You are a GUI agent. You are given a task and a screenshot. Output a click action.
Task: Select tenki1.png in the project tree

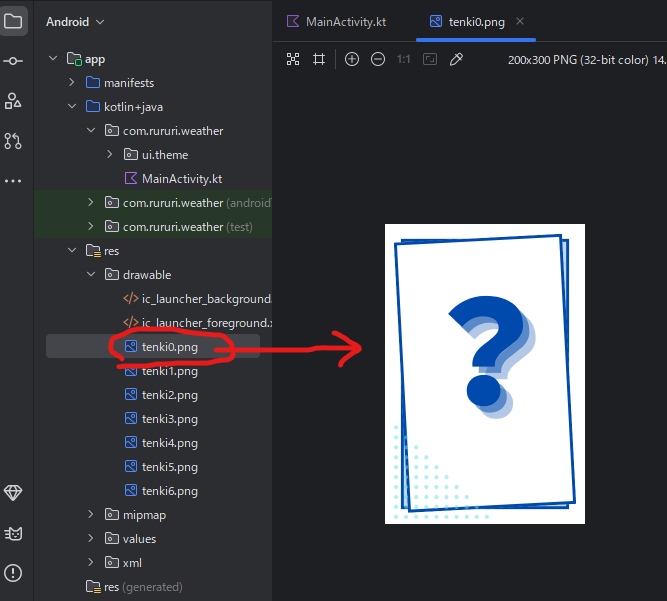[x=161, y=371]
